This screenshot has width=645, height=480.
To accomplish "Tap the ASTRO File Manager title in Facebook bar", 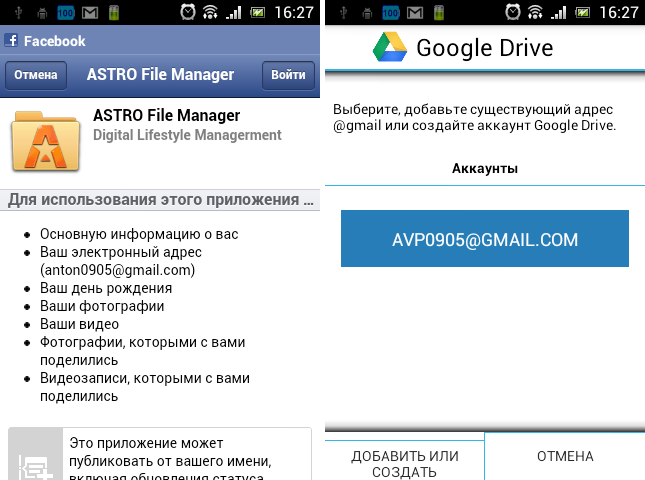I will 160,74.
